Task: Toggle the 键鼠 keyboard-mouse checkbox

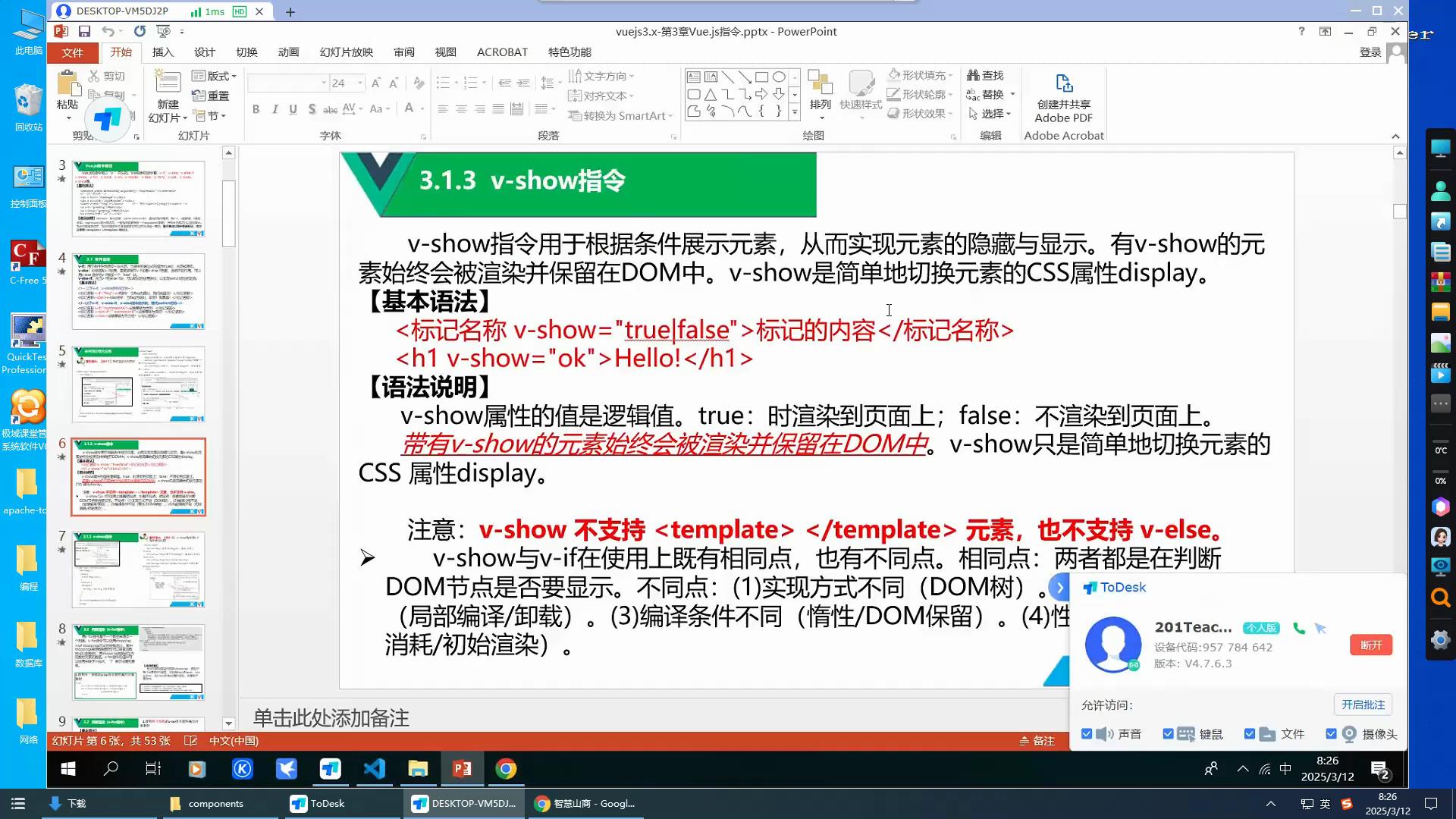Action: 1168,733
